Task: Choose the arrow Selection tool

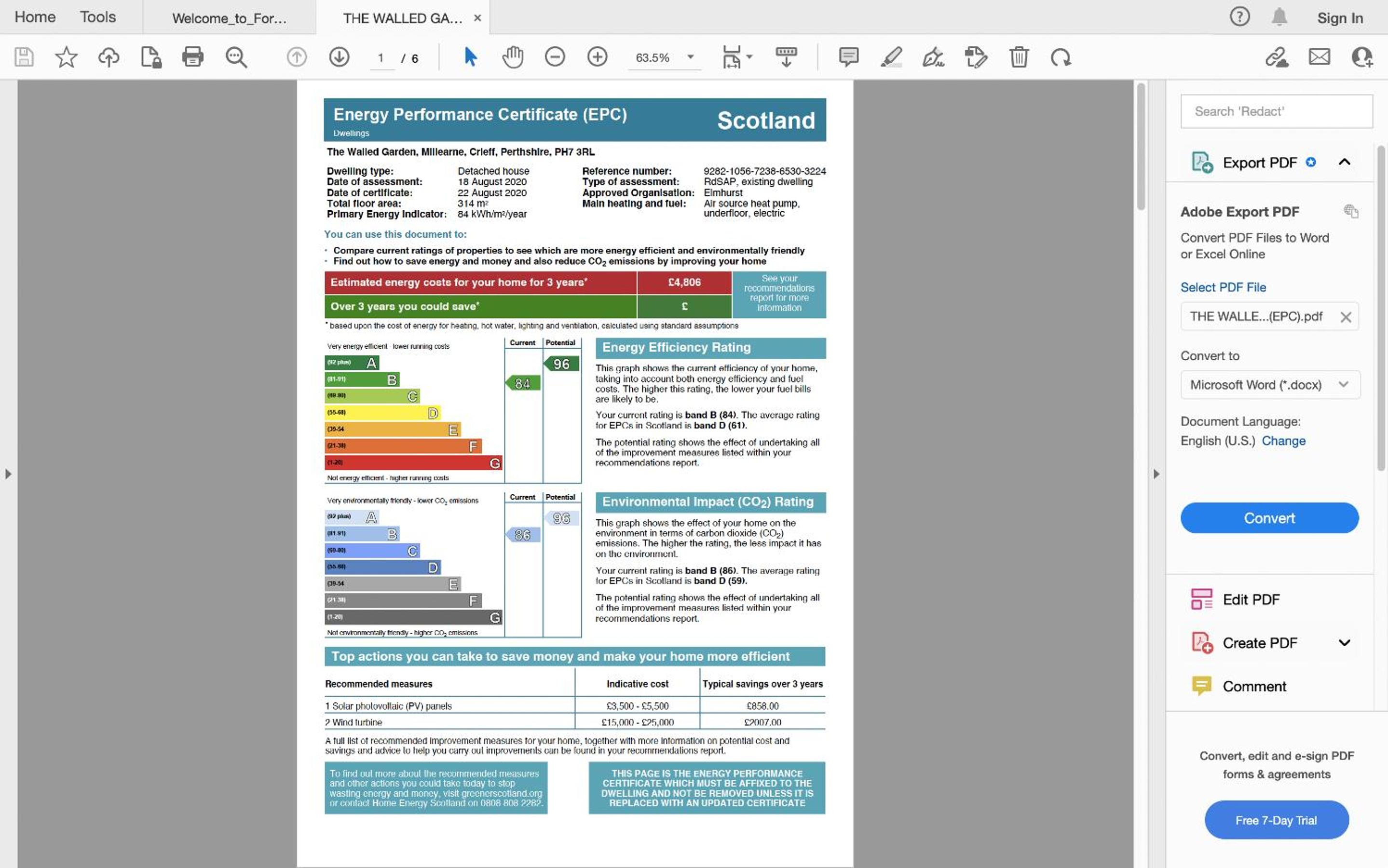Action: (470, 57)
